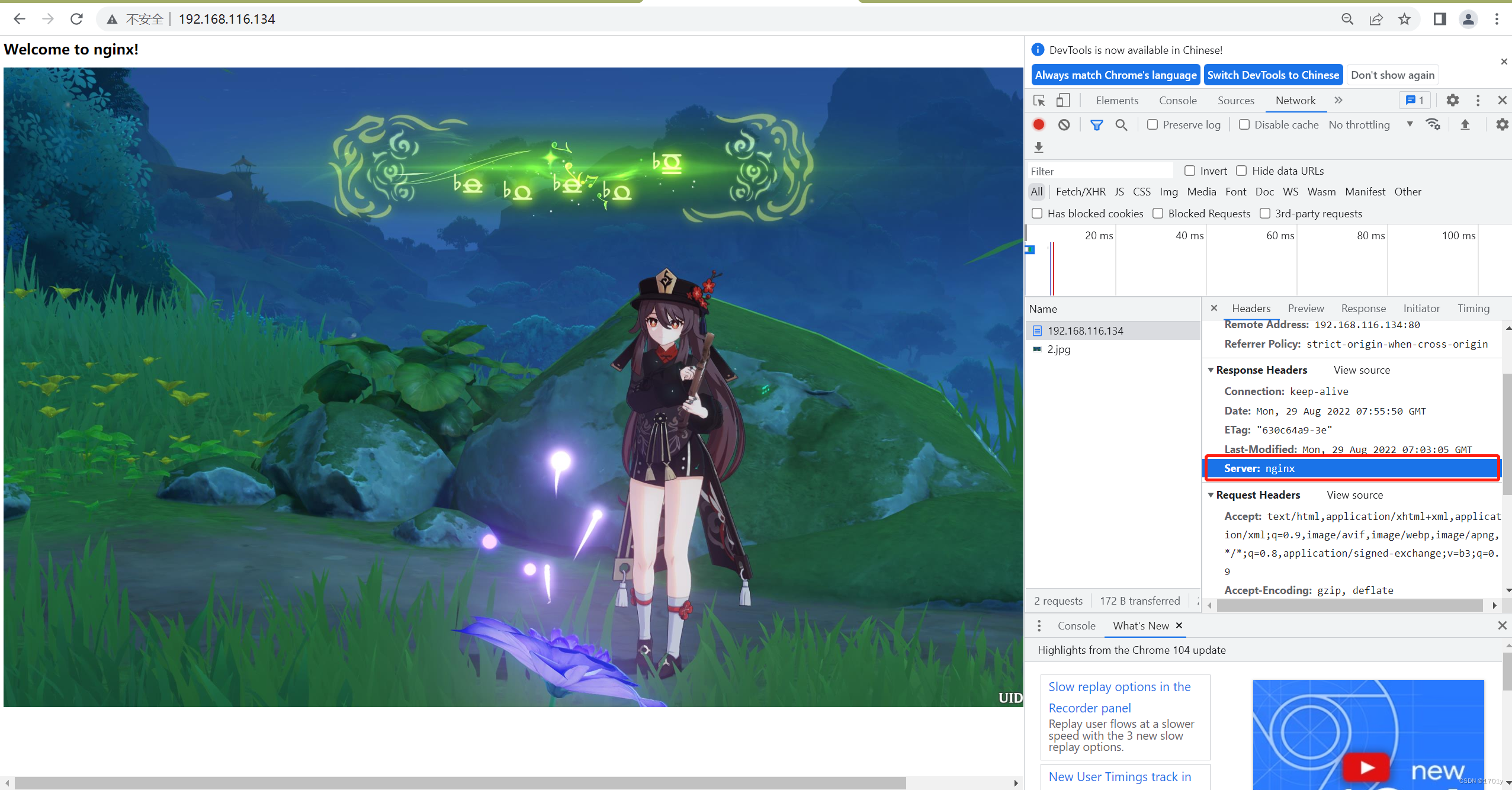Filter requests by CSS type

[1141, 191]
